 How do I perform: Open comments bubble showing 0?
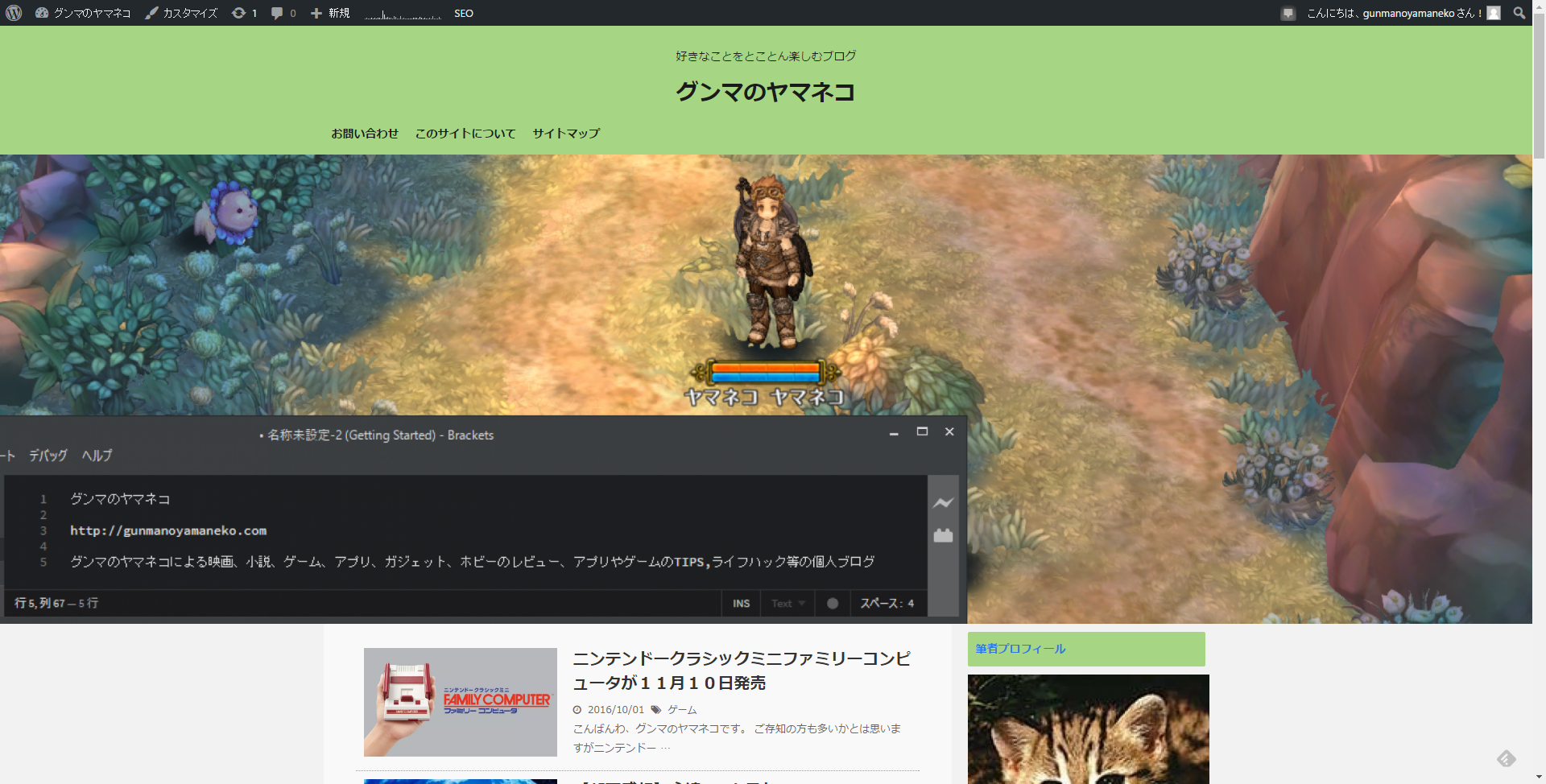(283, 13)
